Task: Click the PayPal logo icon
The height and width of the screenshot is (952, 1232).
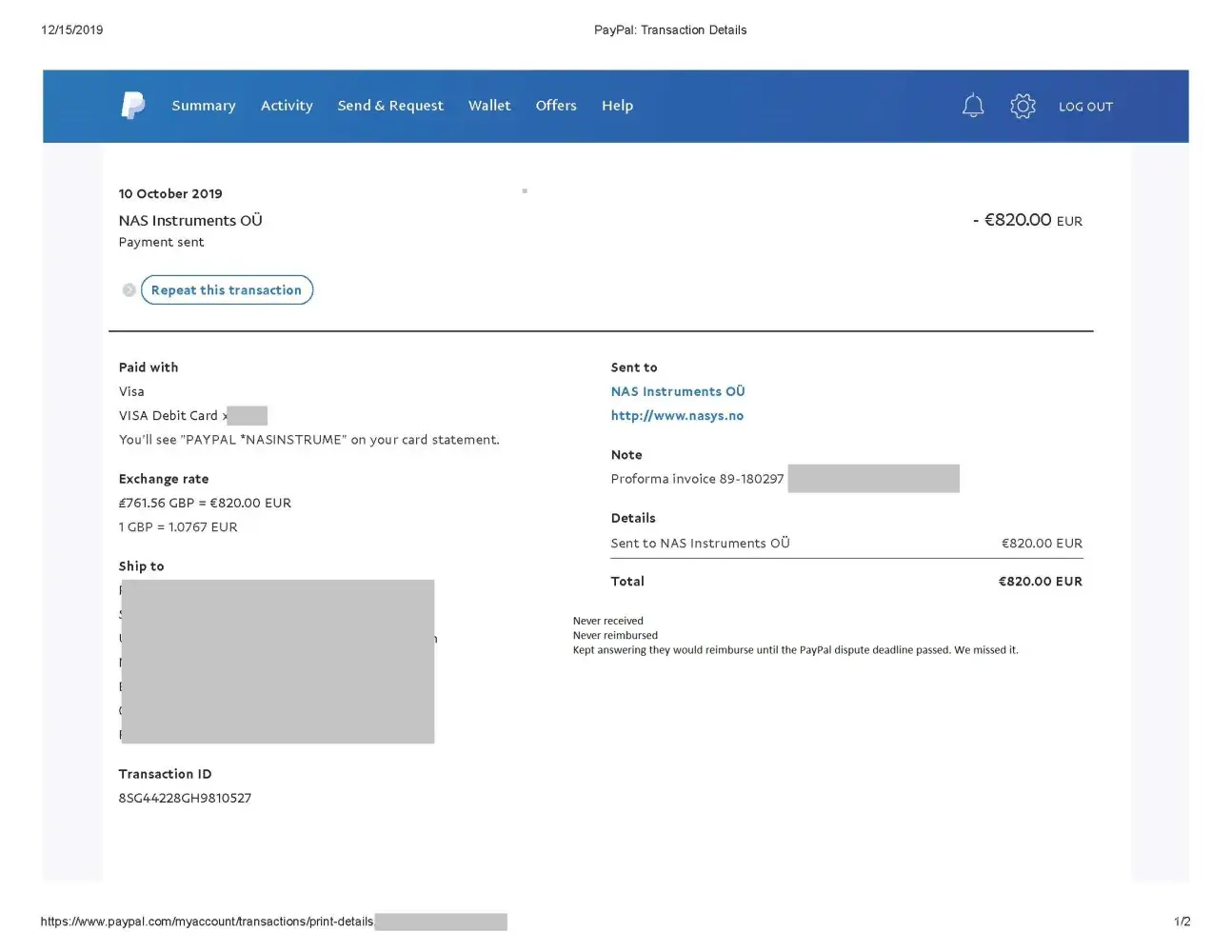Action: click(x=133, y=106)
